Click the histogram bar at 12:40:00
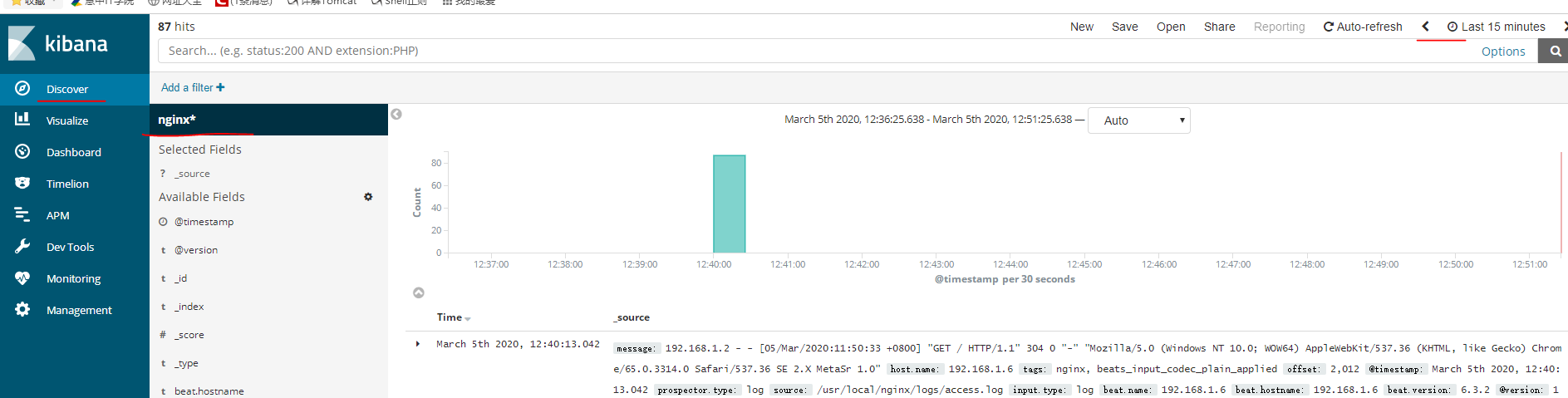The width and height of the screenshot is (1568, 398). (729, 204)
